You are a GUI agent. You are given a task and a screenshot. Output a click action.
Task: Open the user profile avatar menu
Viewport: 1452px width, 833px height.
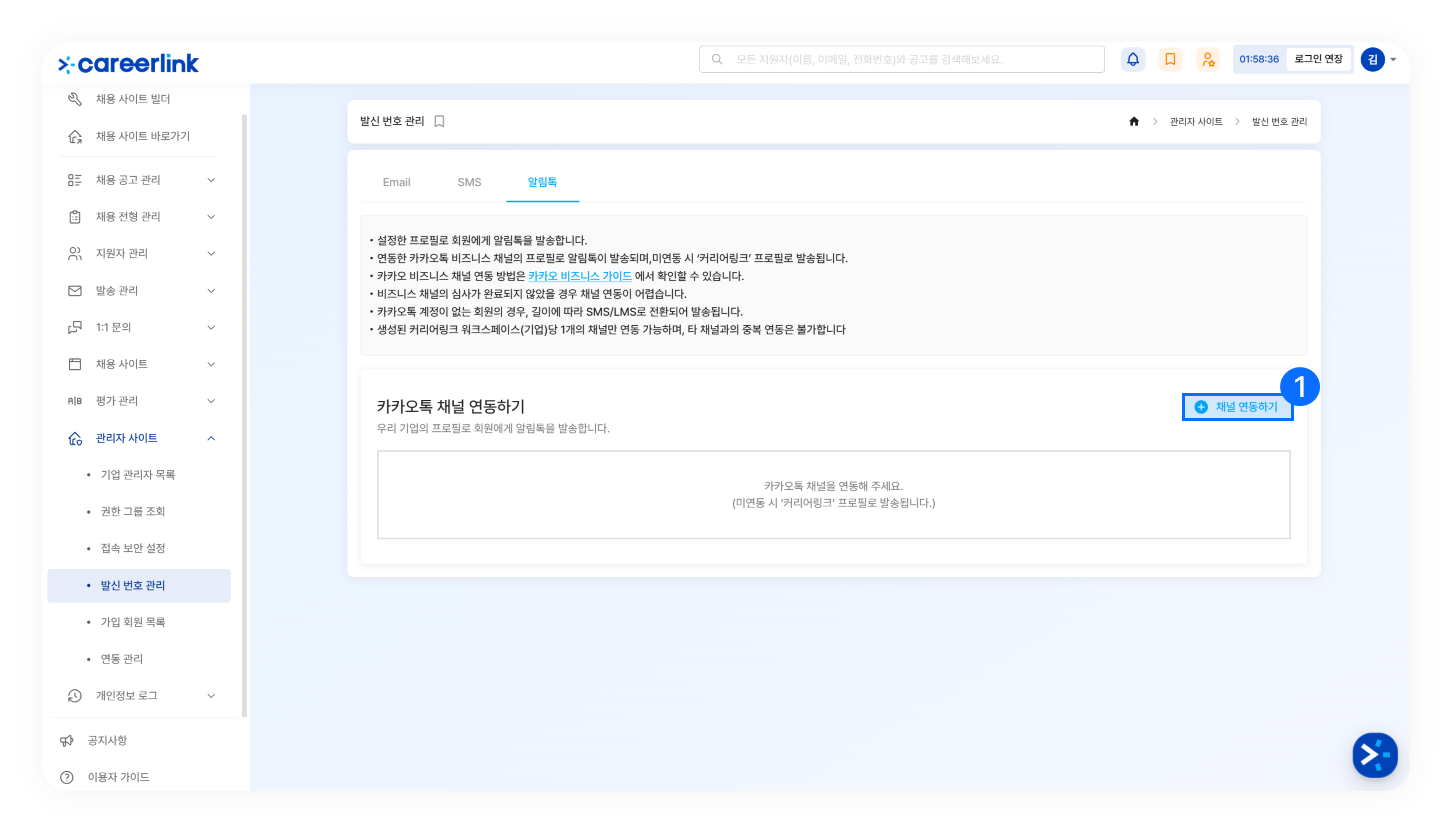[x=1373, y=59]
